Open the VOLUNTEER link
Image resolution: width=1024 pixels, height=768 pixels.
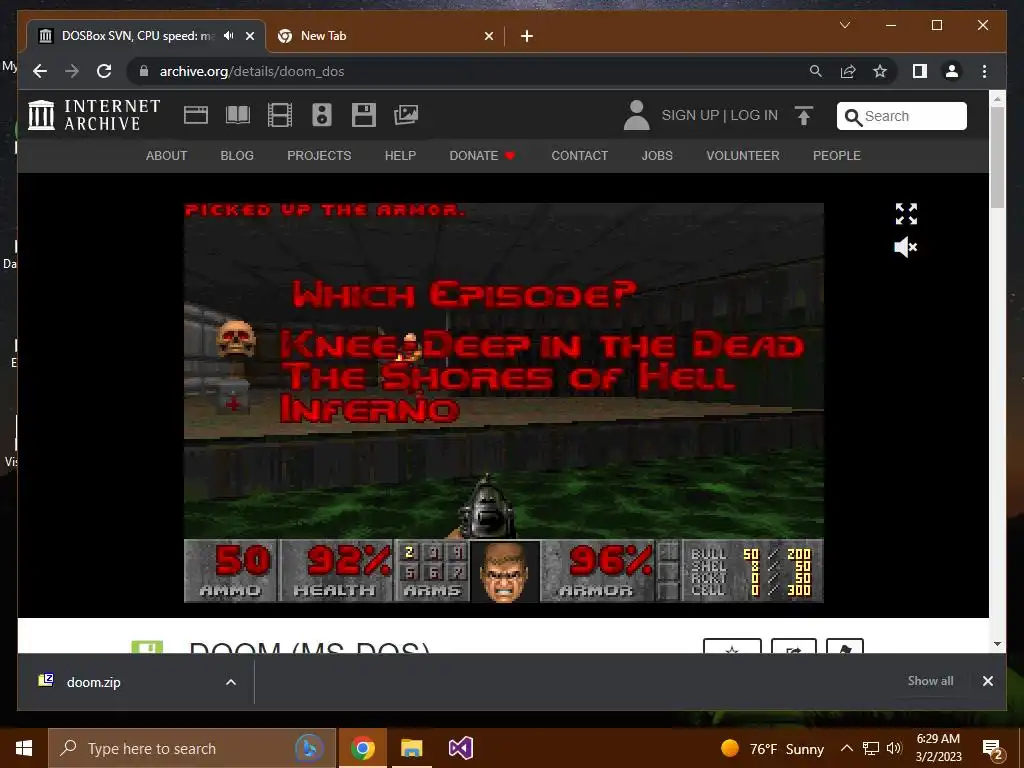click(743, 155)
